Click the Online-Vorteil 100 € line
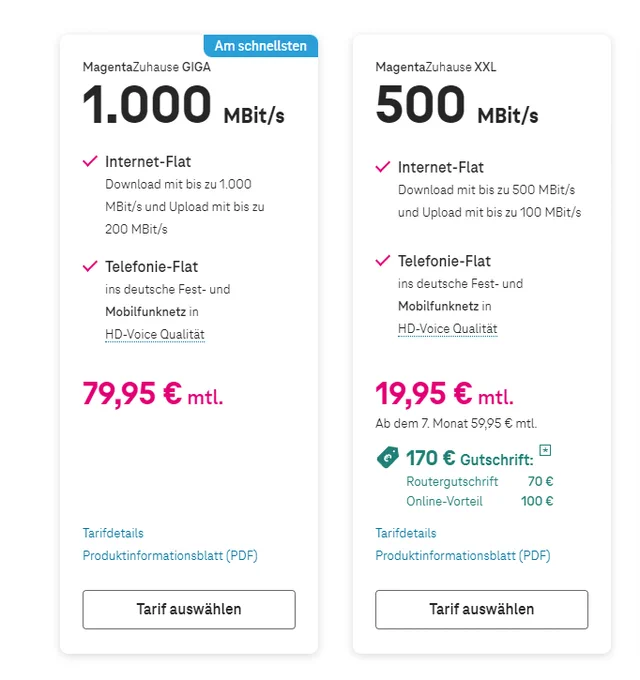This screenshot has height=680, width=640. 480,501
